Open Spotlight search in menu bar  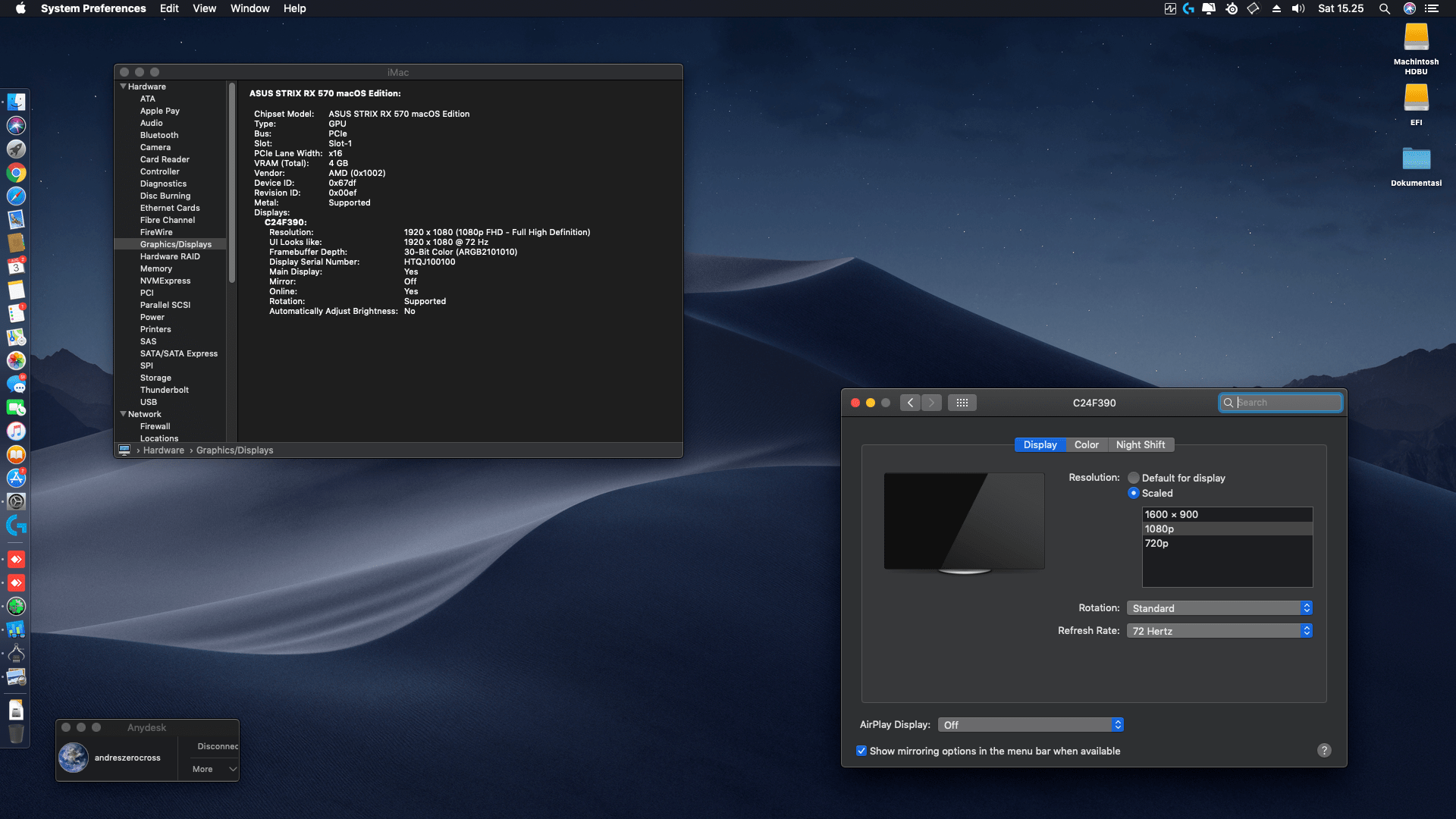point(1384,8)
